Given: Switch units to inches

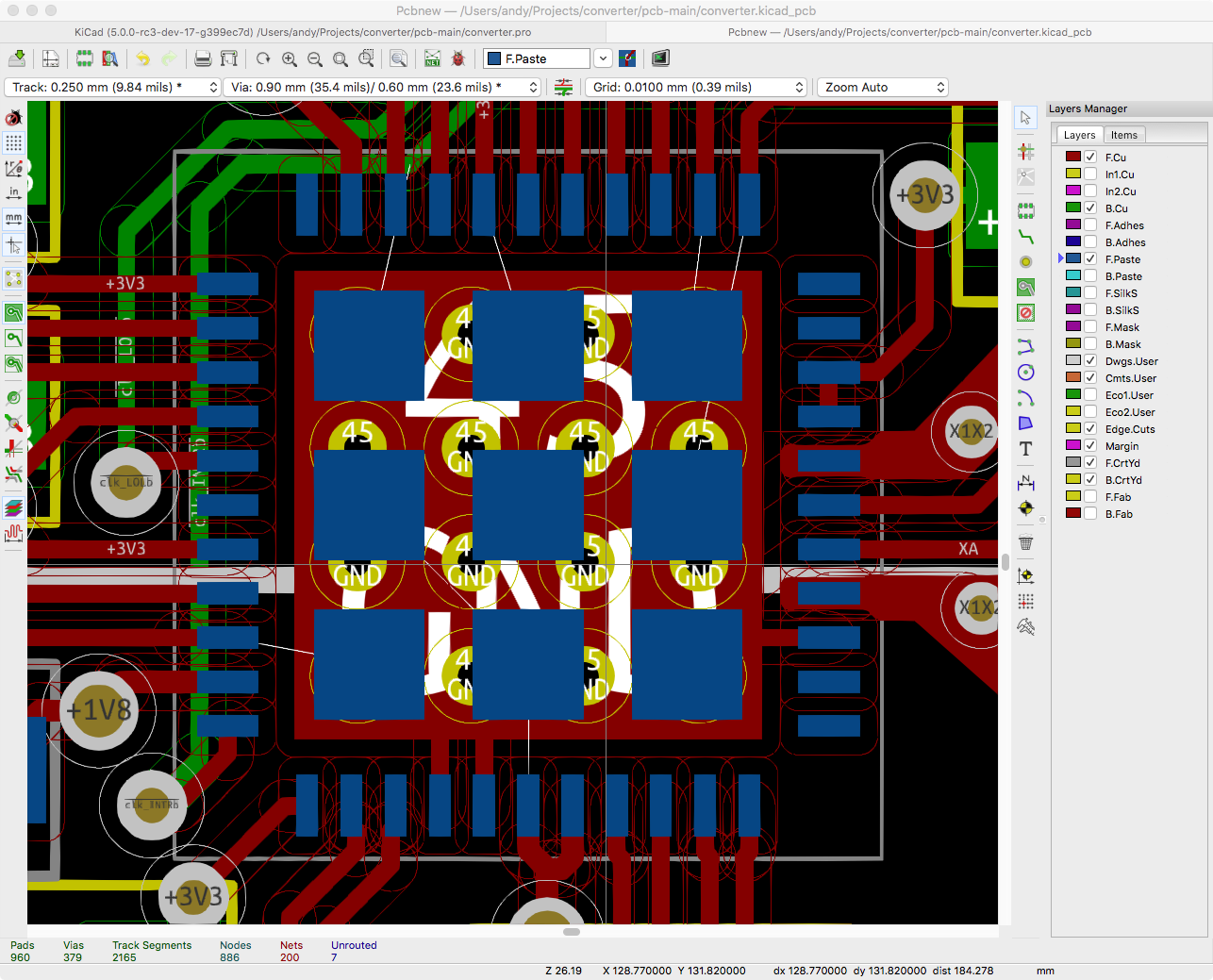Looking at the screenshot, I should click(13, 193).
